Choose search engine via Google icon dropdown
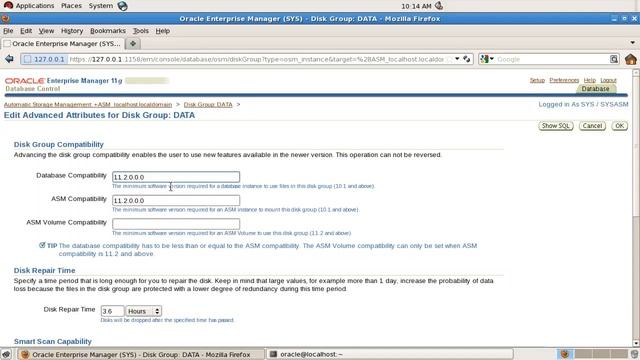Screen dimensions: 640x360 click(487, 59)
